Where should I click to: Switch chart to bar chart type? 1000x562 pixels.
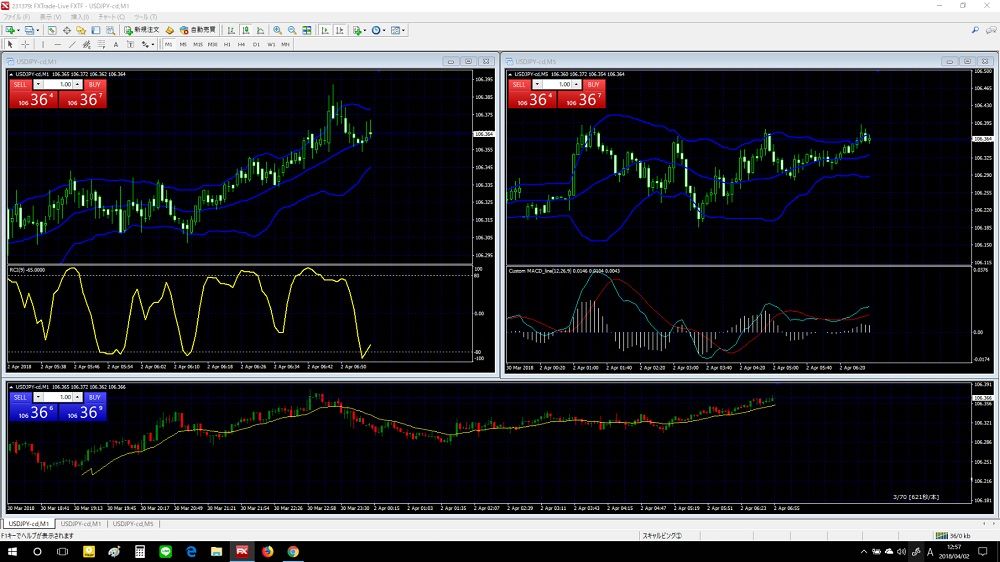tap(231, 30)
